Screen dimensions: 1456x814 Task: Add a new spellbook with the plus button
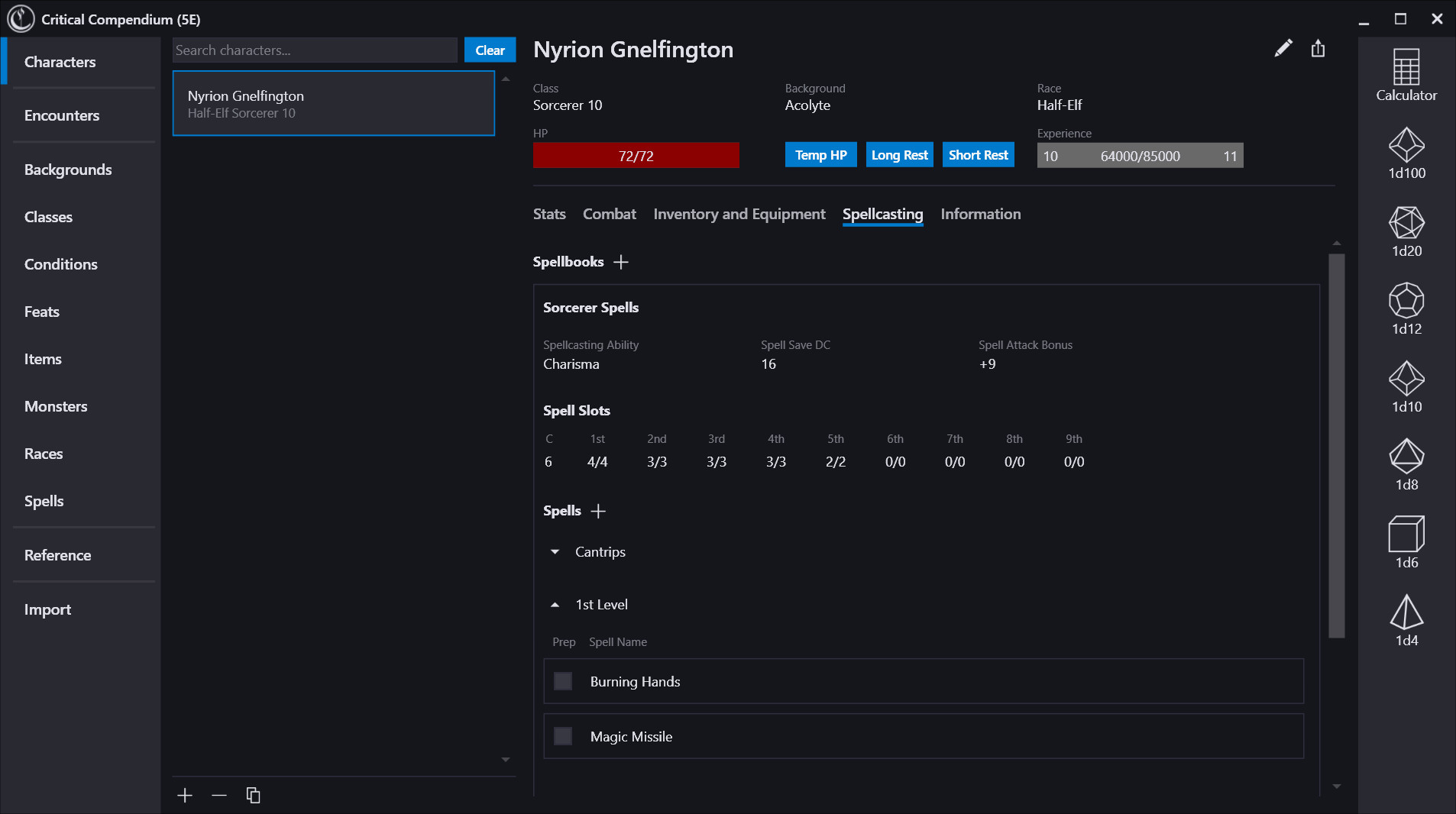point(621,262)
